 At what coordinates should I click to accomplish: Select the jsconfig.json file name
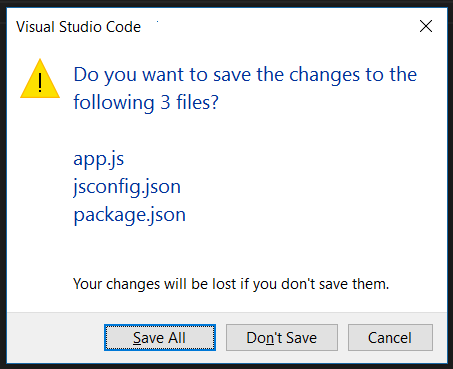[127, 187]
